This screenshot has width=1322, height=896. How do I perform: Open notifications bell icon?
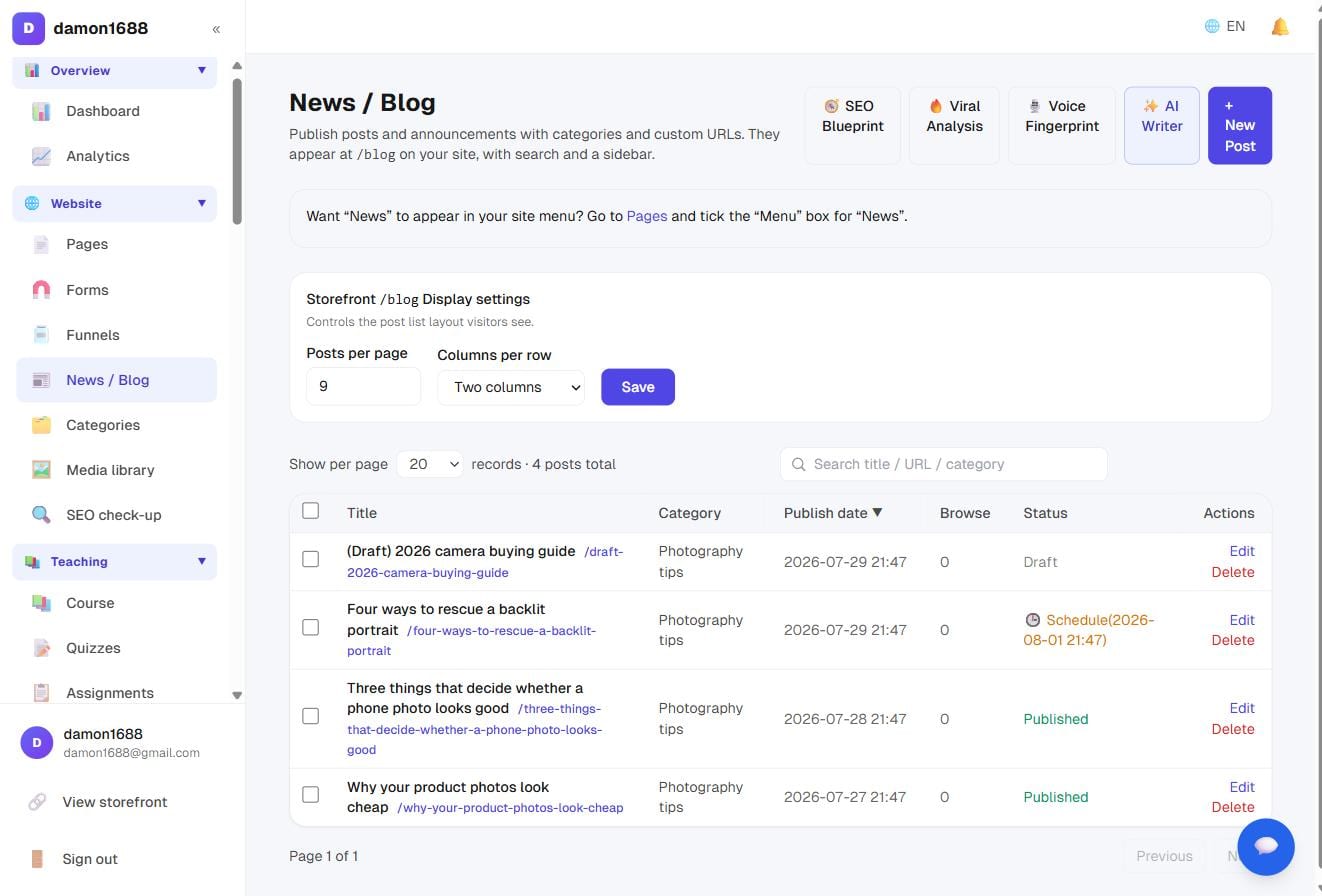(1280, 27)
